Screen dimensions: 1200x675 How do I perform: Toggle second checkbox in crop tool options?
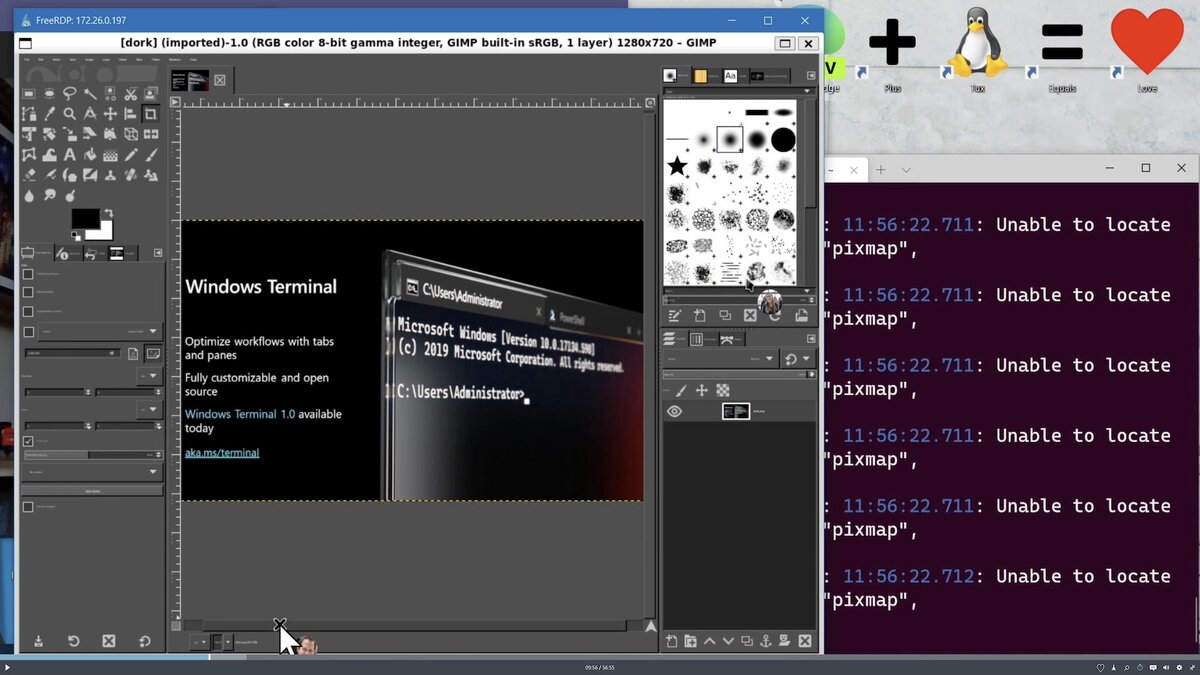coord(28,292)
